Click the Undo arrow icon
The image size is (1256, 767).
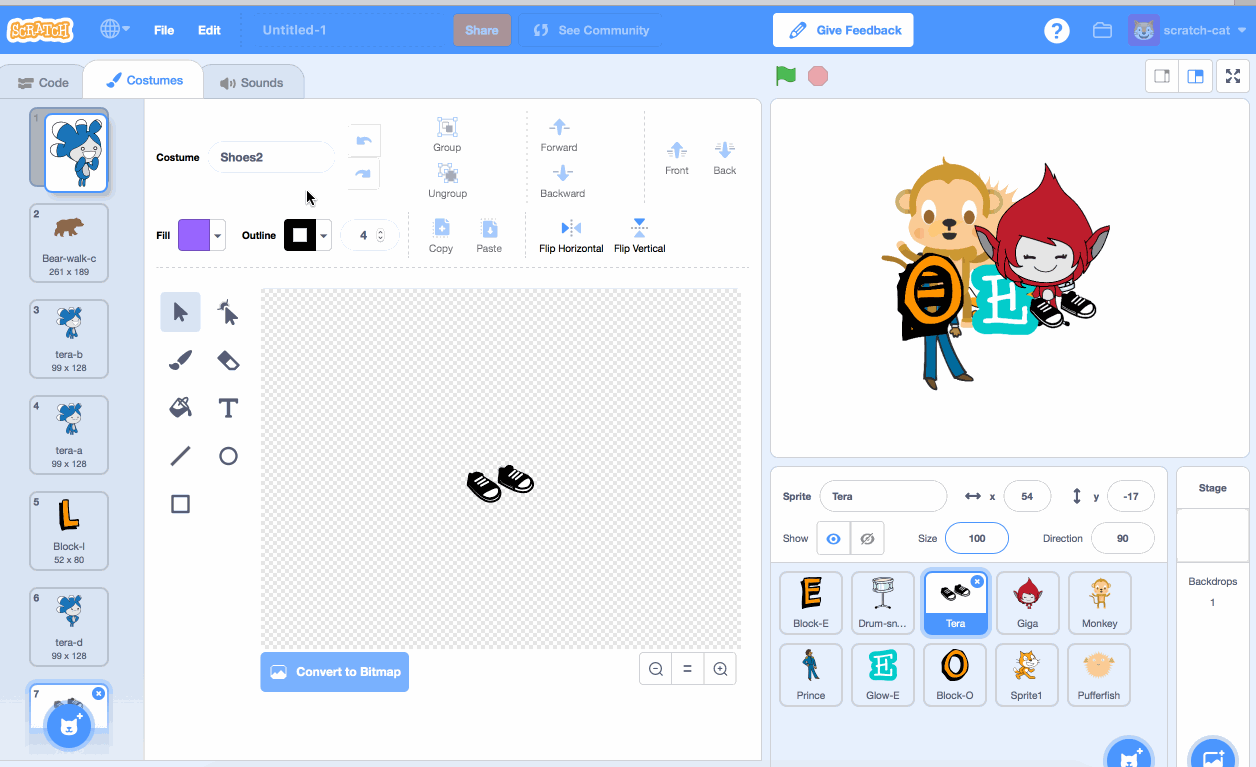coord(364,141)
